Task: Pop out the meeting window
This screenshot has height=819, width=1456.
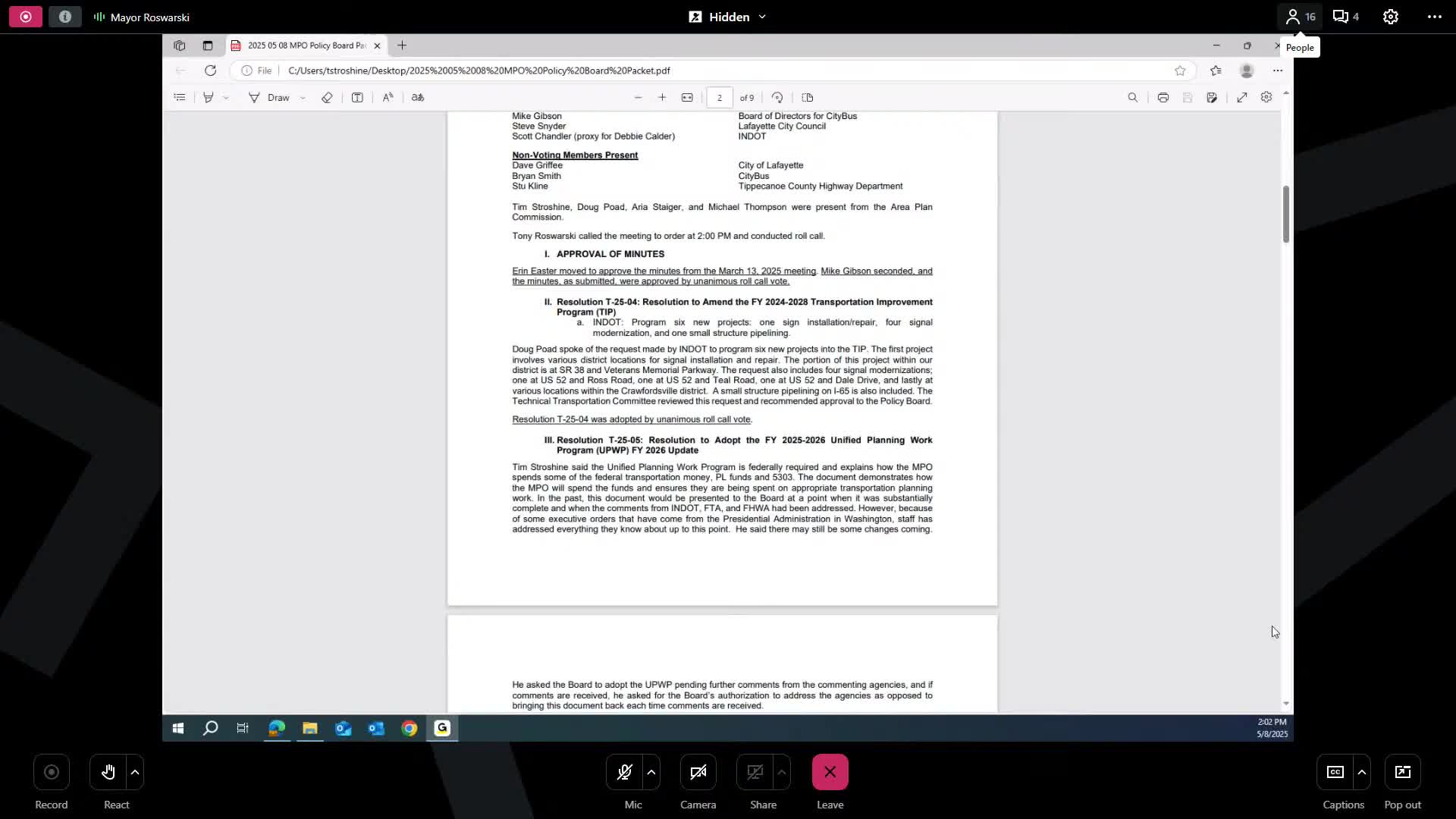Action: [x=1402, y=772]
